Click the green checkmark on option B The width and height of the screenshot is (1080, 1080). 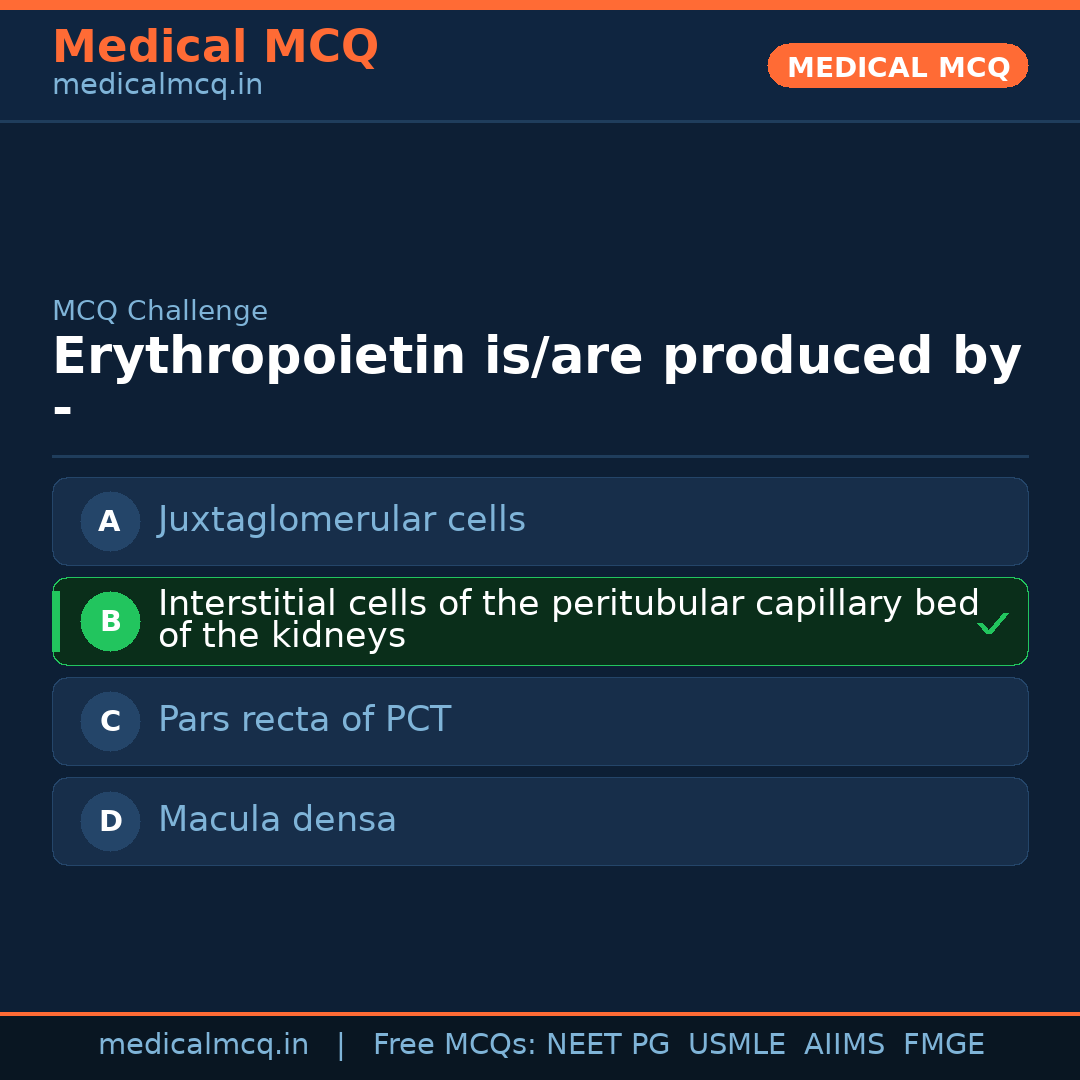(x=992, y=623)
